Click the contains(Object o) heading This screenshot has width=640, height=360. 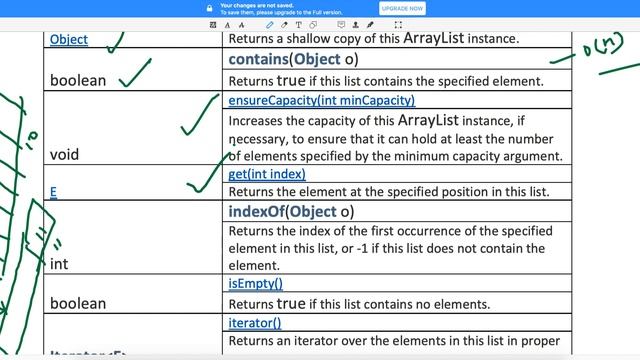pos(293,59)
